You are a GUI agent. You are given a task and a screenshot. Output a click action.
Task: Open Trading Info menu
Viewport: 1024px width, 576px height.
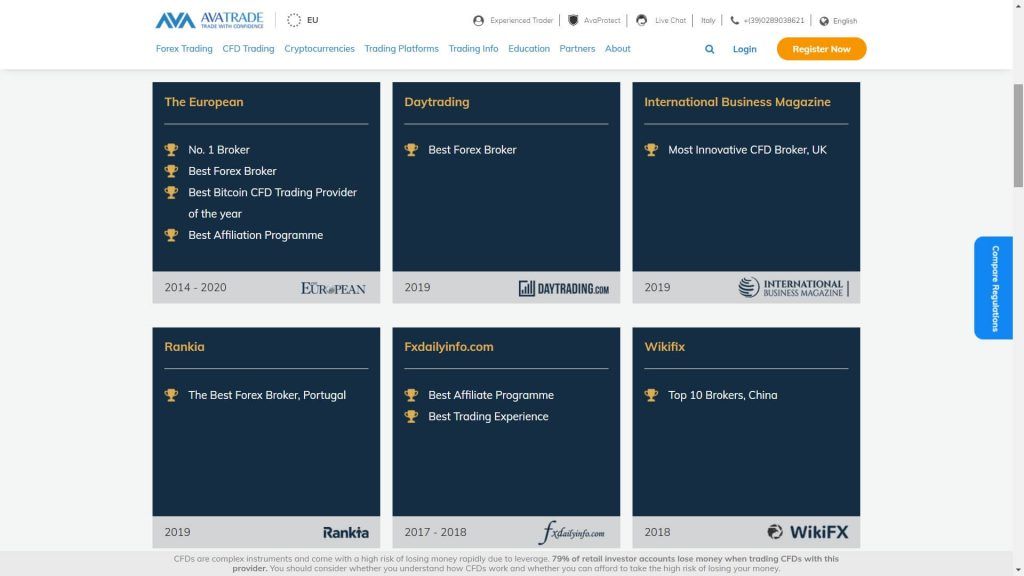pyautogui.click(x=473, y=49)
